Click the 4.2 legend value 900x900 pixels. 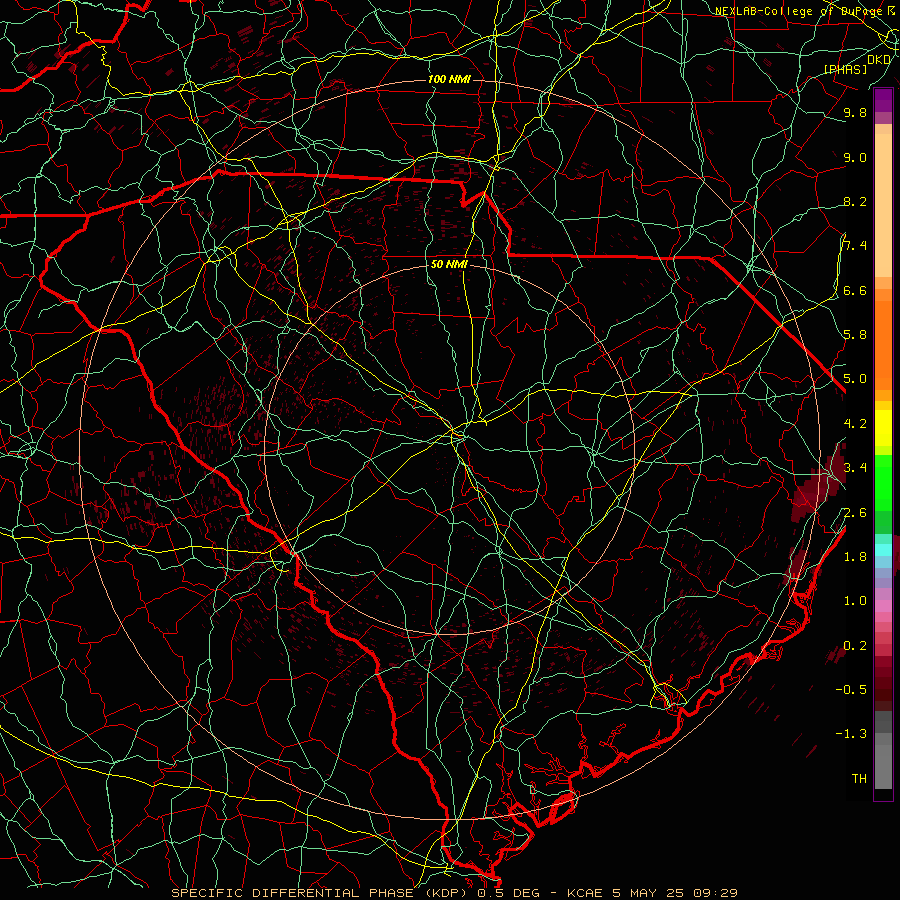coord(855,423)
